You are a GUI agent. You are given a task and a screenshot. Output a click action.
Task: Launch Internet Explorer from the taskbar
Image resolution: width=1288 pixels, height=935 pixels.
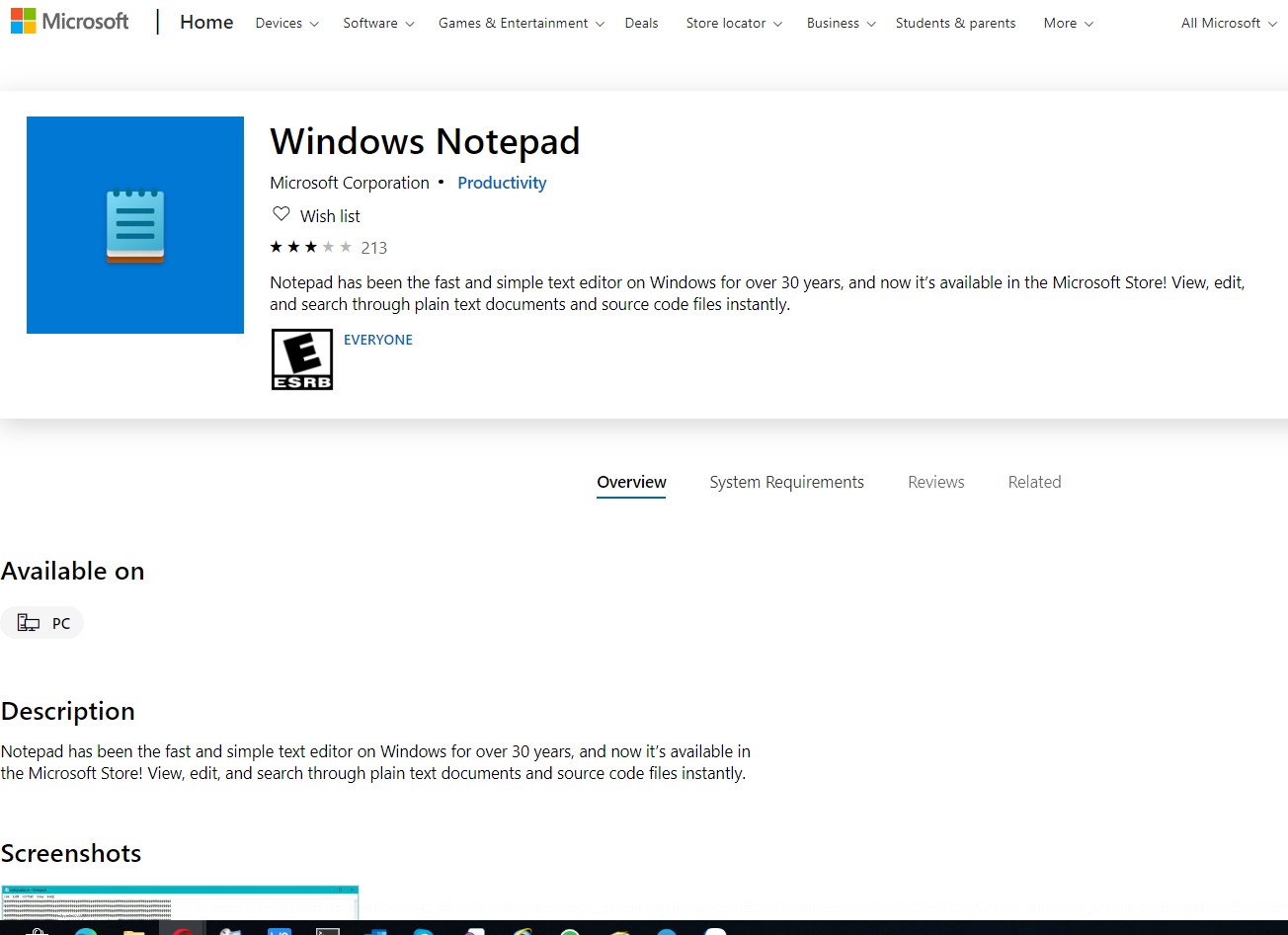[x=522, y=929]
